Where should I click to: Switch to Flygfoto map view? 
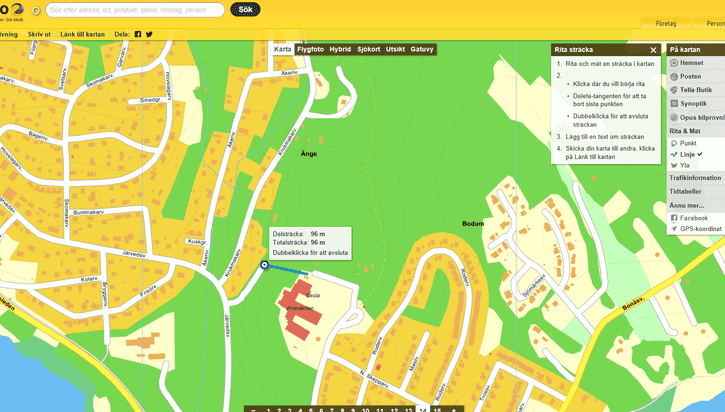pos(310,49)
